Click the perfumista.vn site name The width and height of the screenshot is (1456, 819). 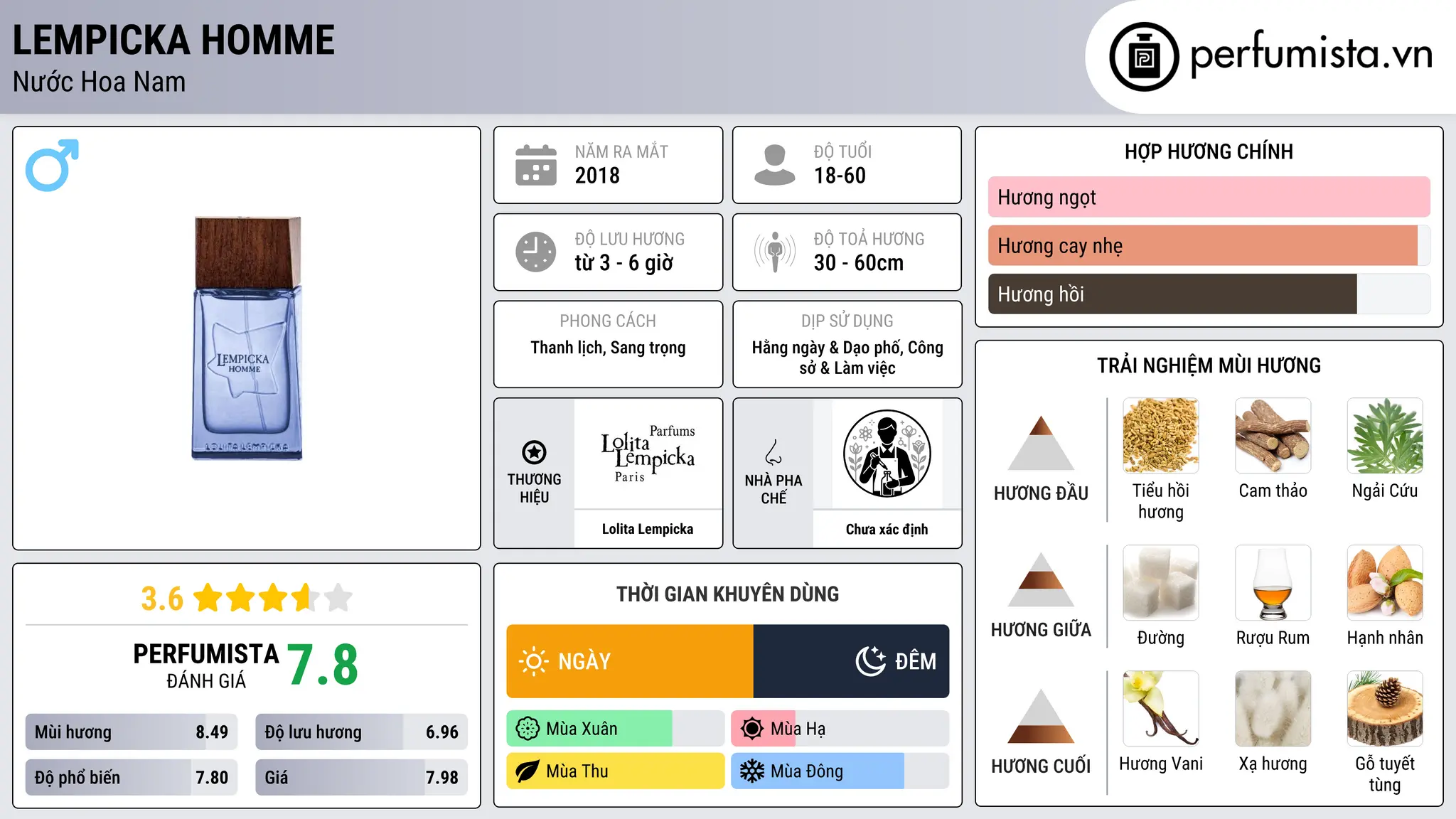(1312, 54)
